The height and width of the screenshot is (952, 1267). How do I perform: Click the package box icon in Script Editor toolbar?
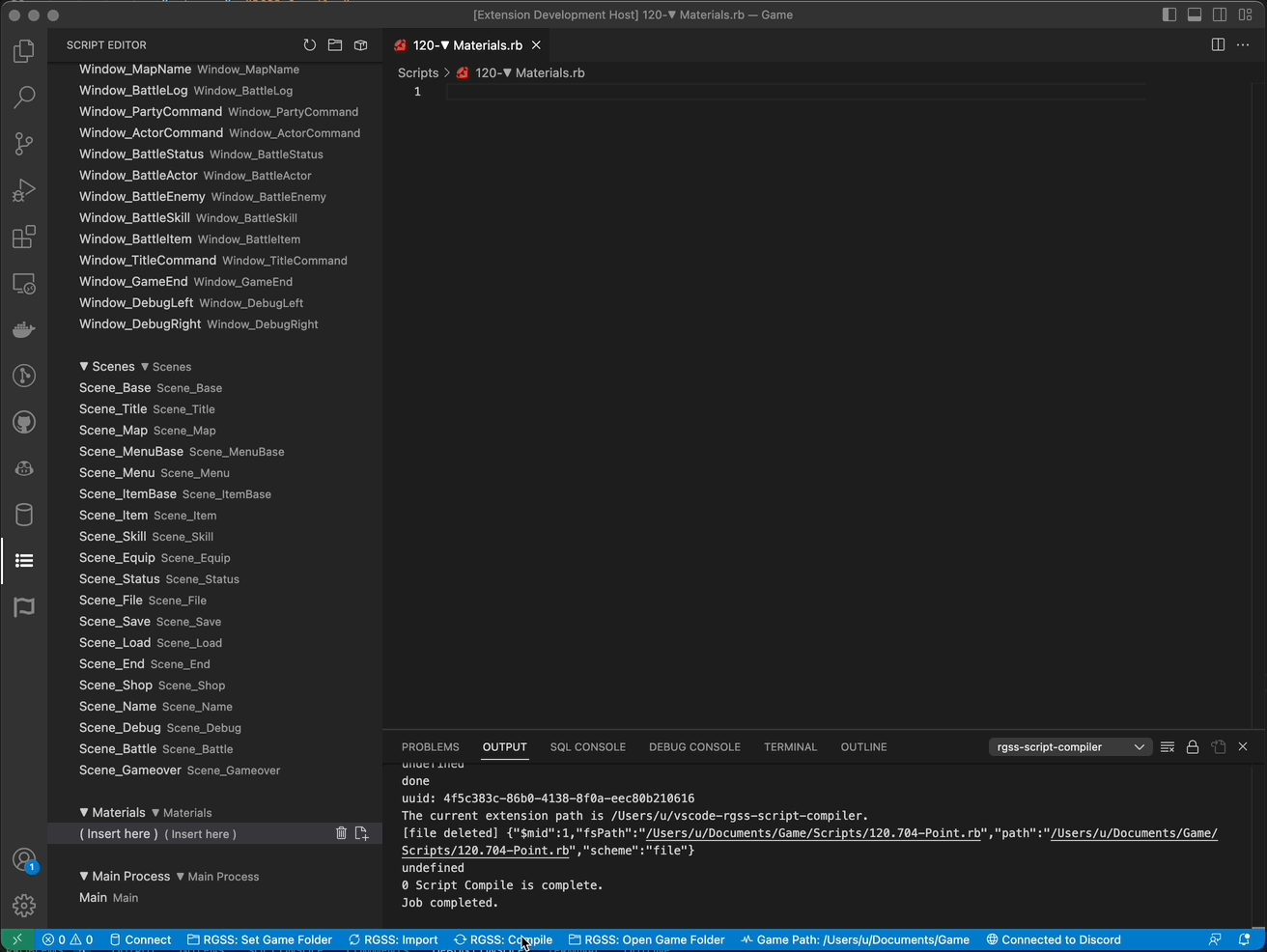[x=360, y=44]
